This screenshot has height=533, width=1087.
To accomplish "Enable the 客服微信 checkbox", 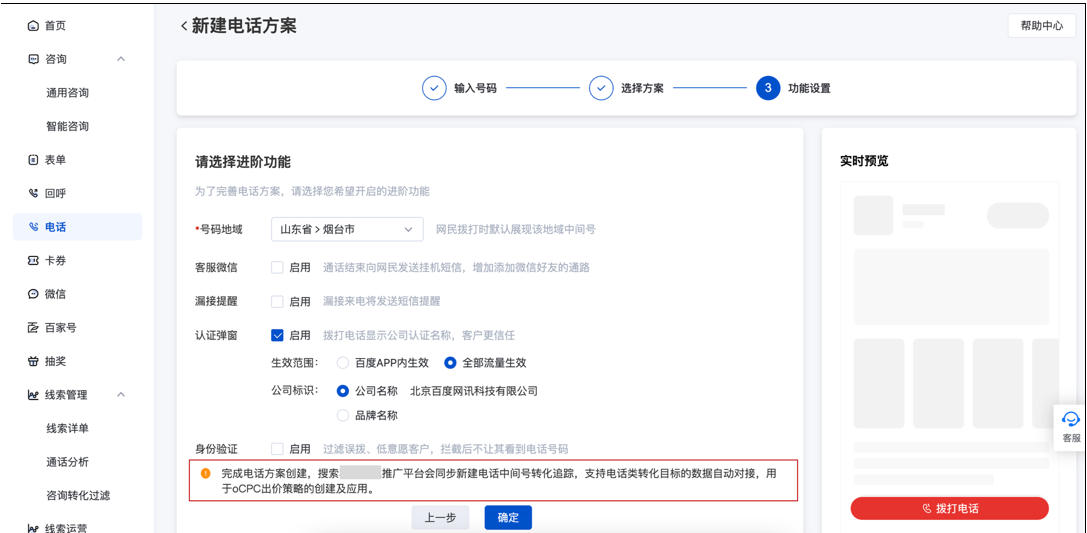I will pyautogui.click(x=277, y=268).
